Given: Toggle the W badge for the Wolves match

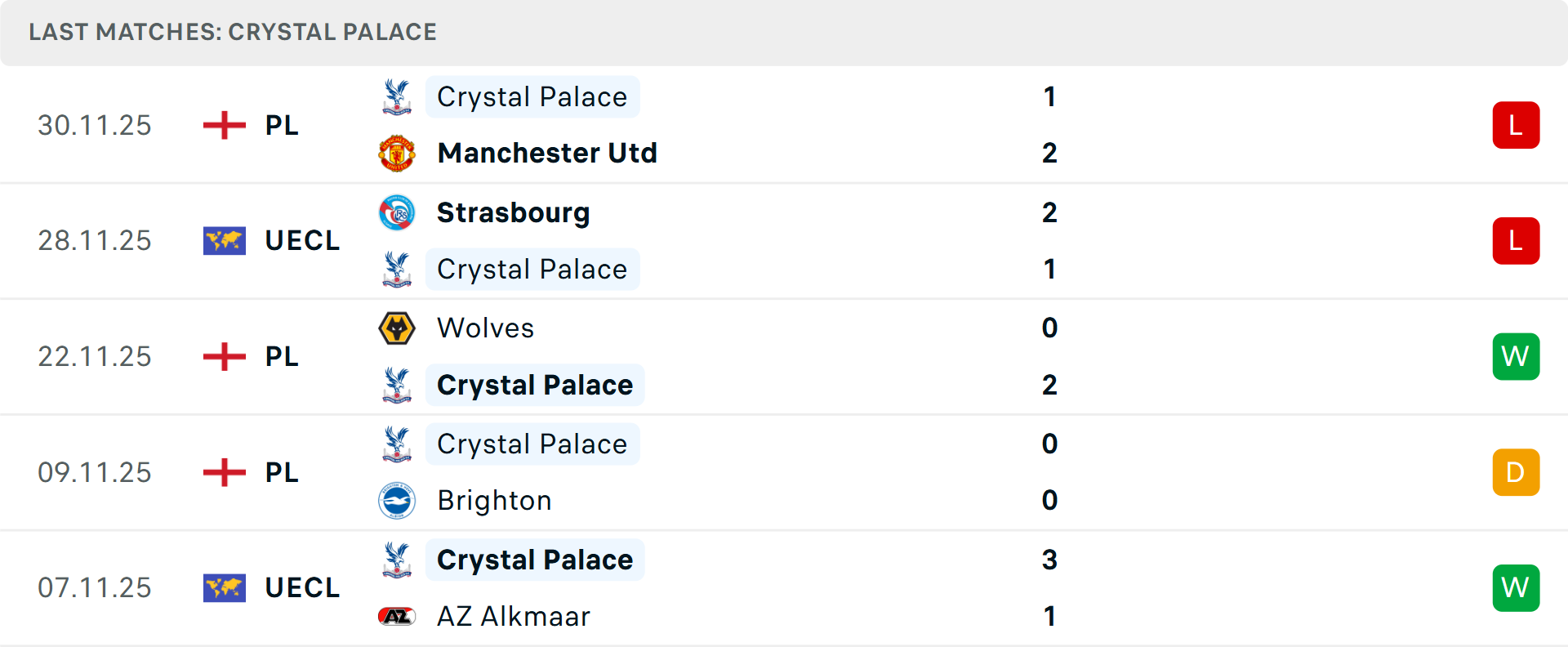Looking at the screenshot, I should click(1516, 356).
